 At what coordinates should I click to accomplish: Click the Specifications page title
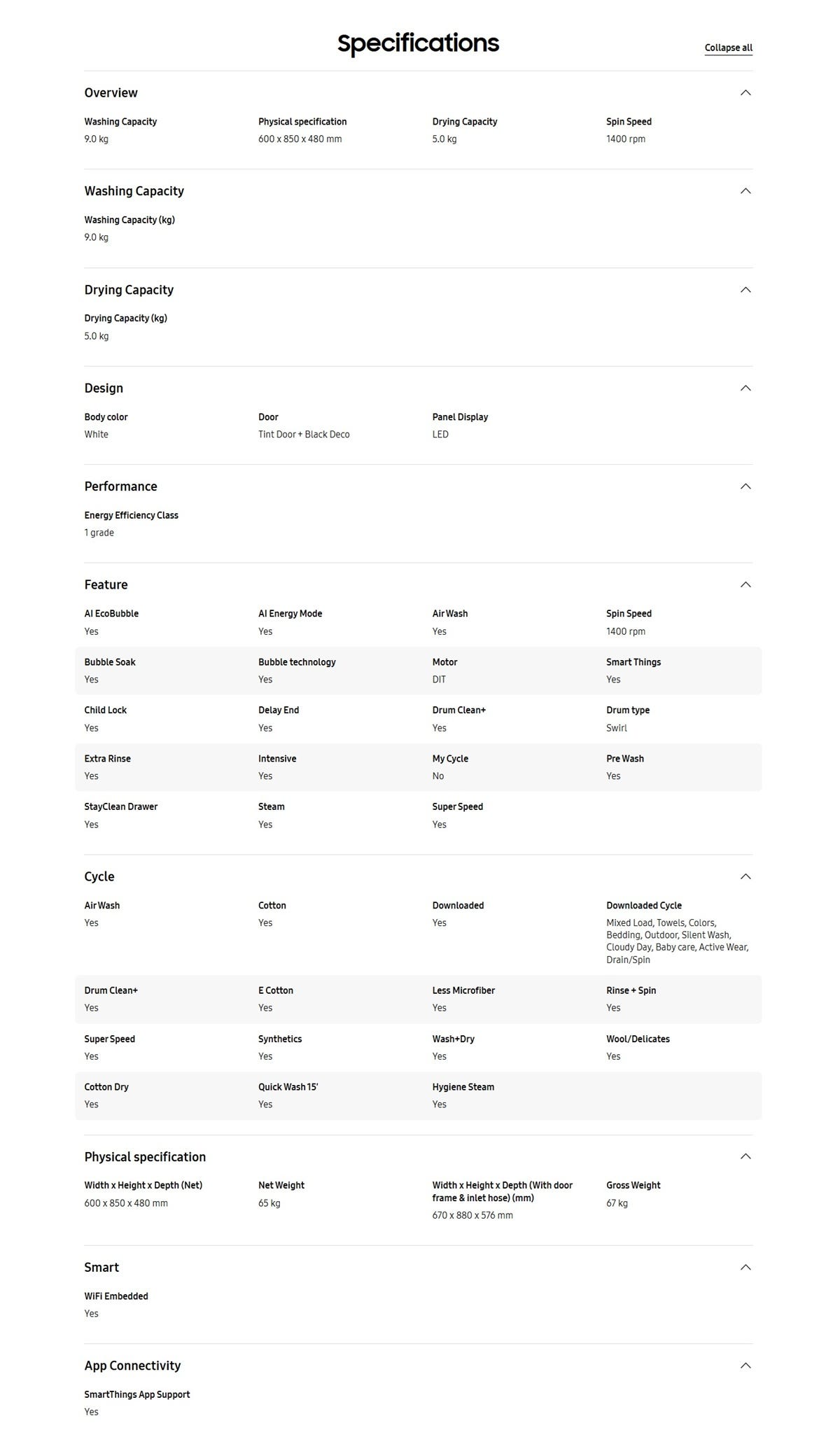tap(418, 43)
